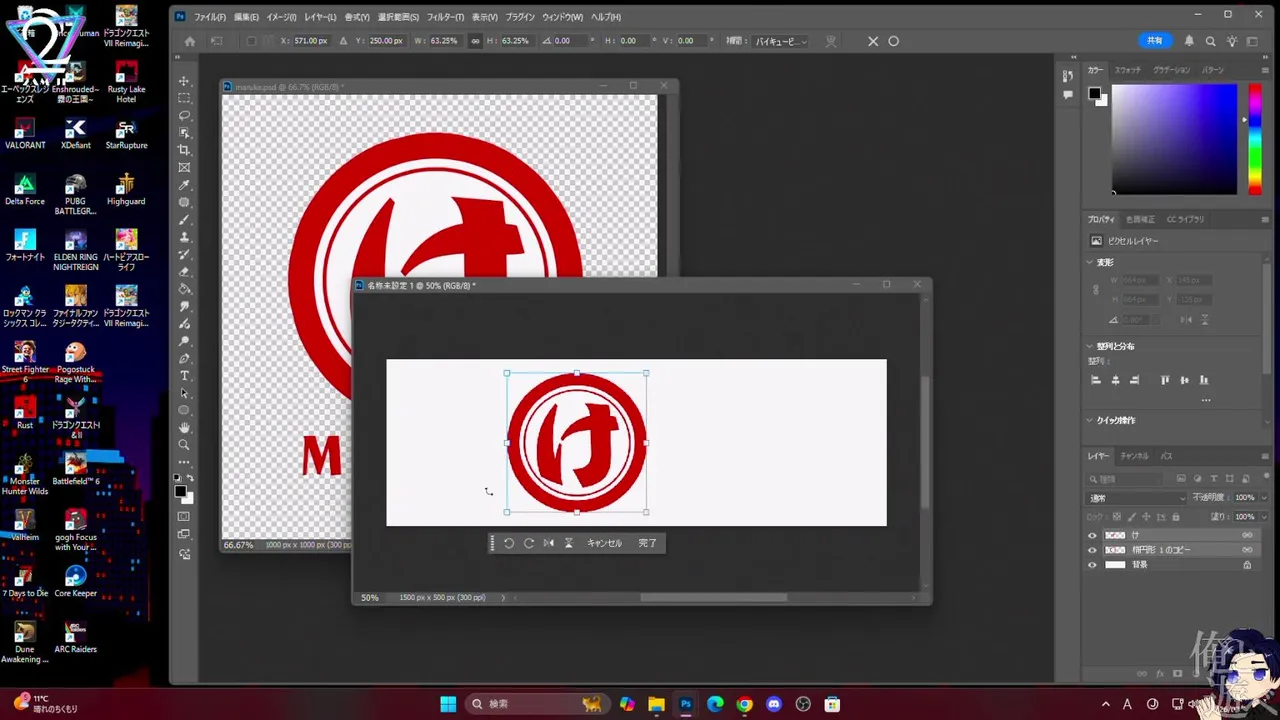Screen dimensions: 1280x720
Task: Align left edges in the Properties panel
Action: pyautogui.click(x=1096, y=380)
